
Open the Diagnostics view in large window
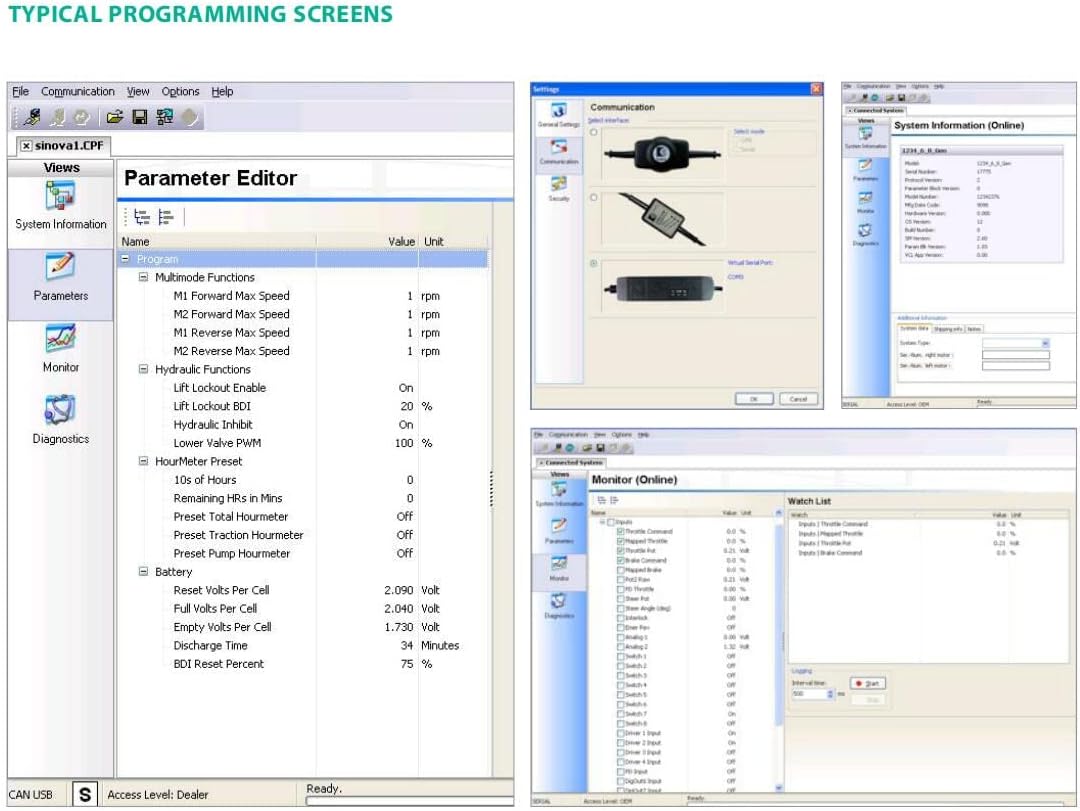(x=60, y=419)
